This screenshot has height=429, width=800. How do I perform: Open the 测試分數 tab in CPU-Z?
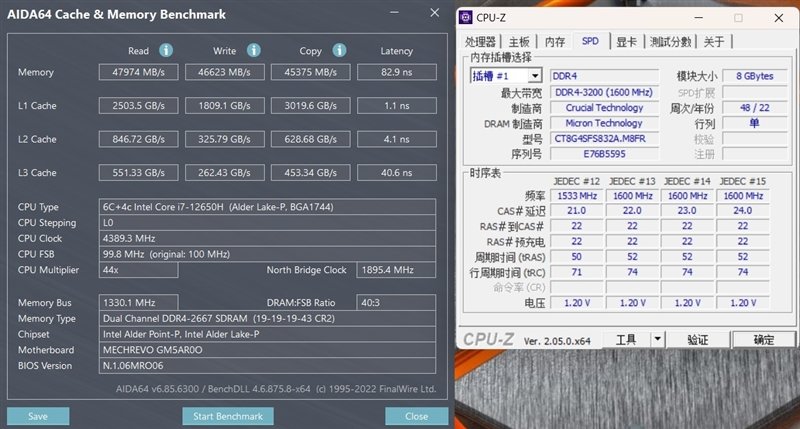point(670,42)
